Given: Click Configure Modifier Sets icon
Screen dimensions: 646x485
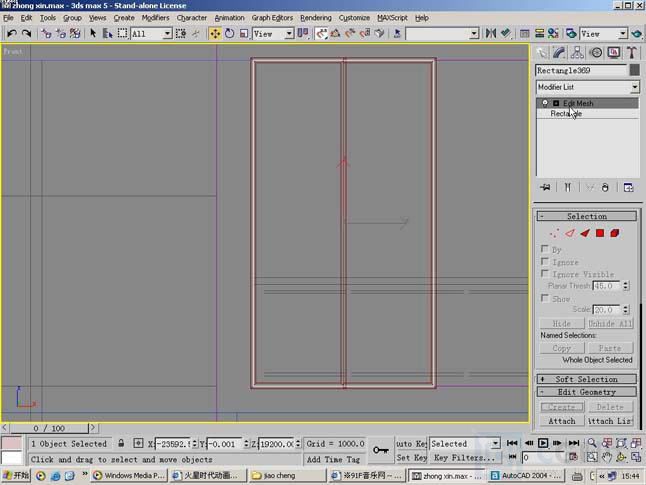Looking at the screenshot, I should [x=629, y=187].
